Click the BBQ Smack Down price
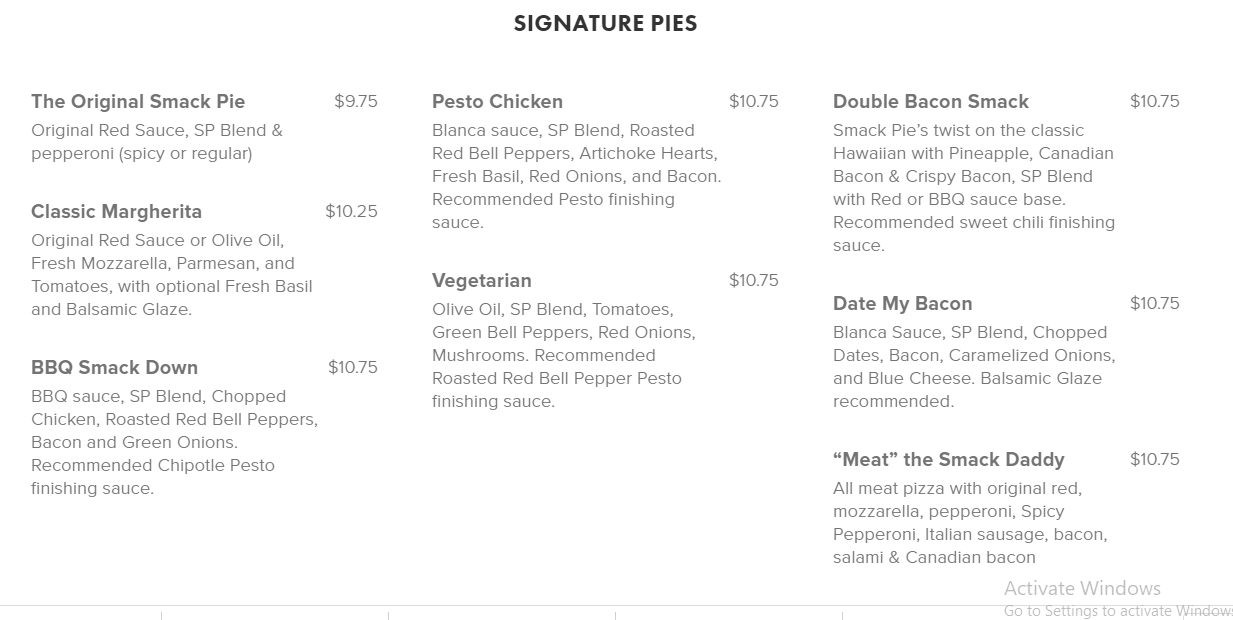1233x620 pixels. 352,367
